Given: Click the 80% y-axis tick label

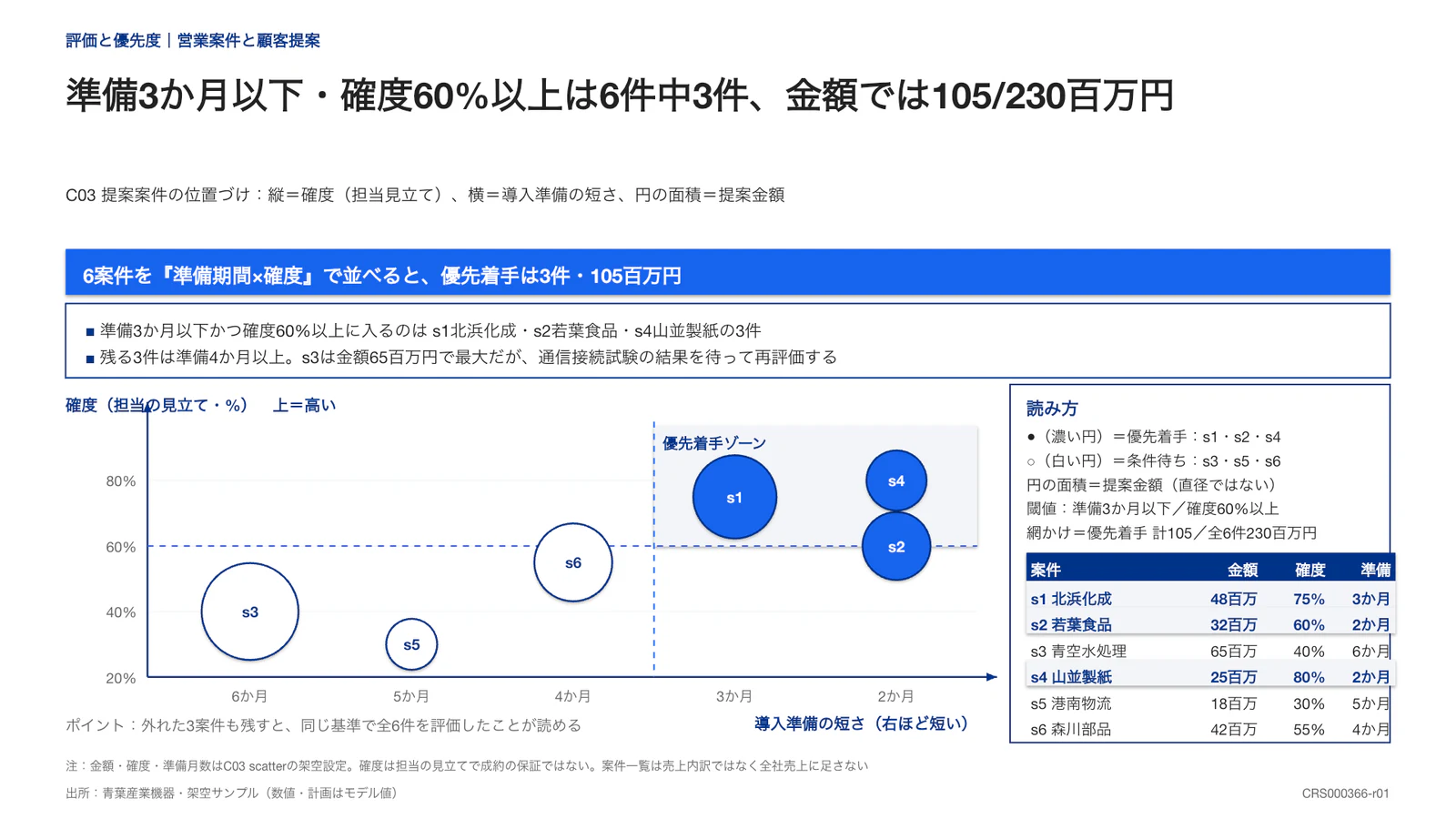Looking at the screenshot, I should click(x=120, y=480).
